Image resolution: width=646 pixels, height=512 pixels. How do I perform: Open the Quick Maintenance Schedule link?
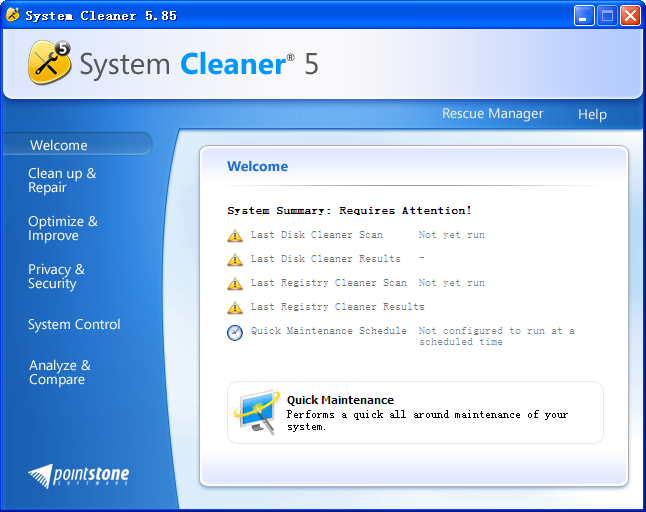tap(329, 331)
